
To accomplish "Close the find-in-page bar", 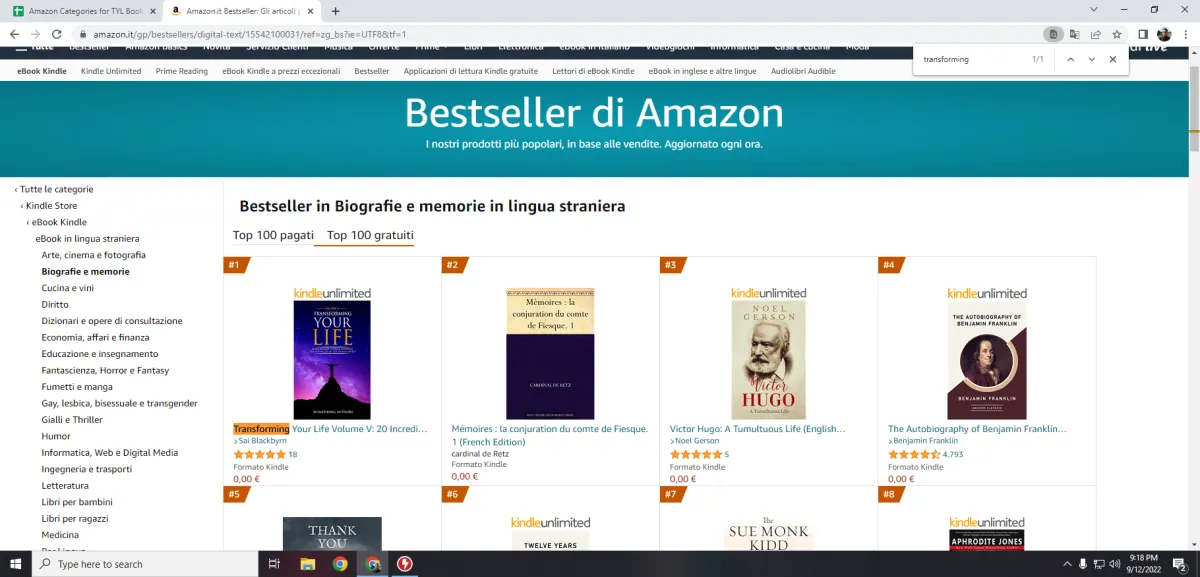I will (x=1112, y=59).
